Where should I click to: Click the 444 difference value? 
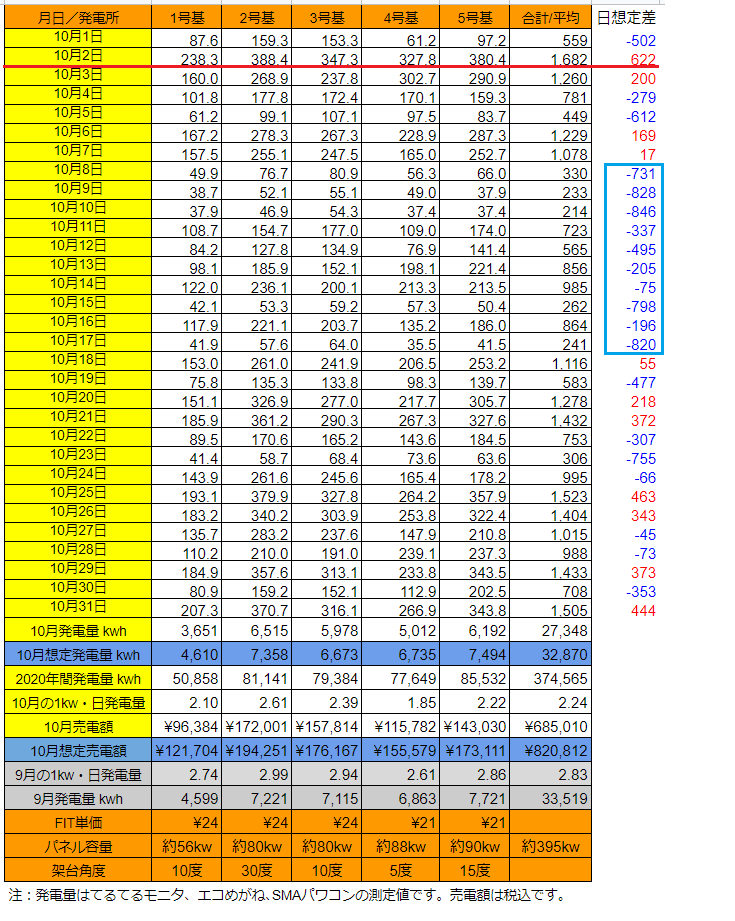coord(643,611)
